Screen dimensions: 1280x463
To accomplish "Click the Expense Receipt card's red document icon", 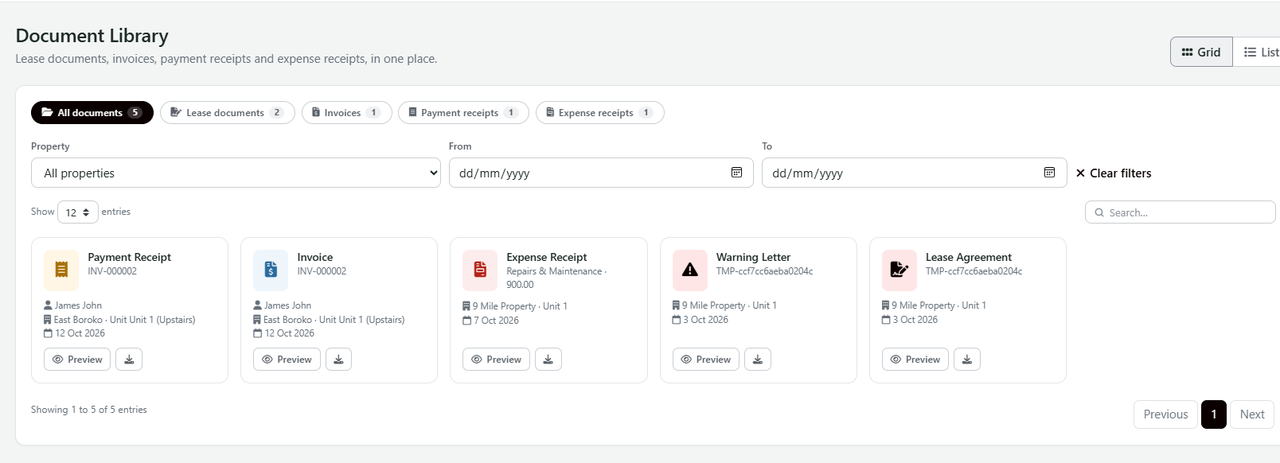I will point(481,270).
